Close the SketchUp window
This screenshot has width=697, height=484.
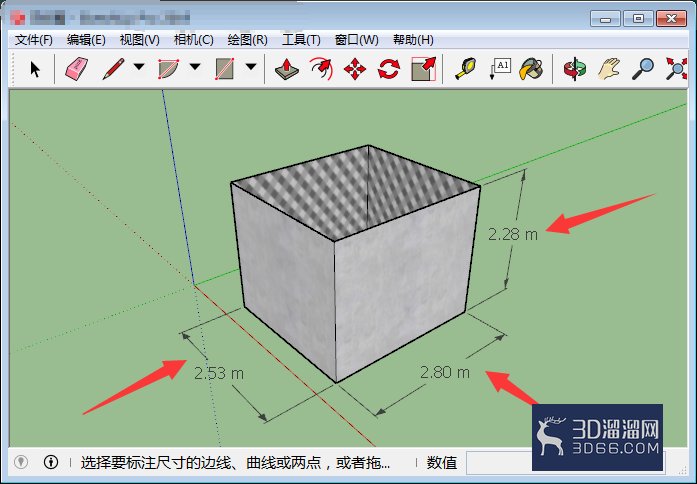(671, 19)
